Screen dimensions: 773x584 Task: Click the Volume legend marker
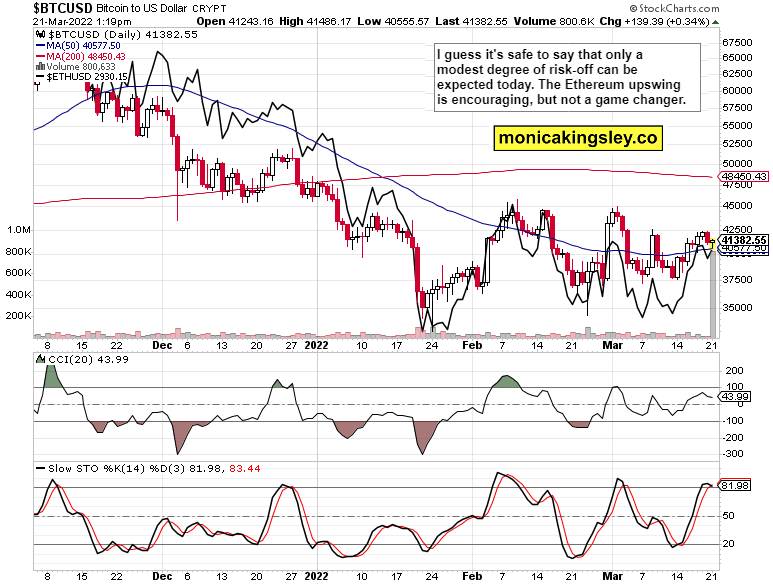tap(39, 66)
